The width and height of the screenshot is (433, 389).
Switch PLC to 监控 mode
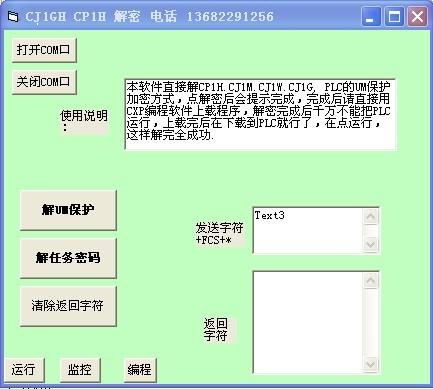80,370
